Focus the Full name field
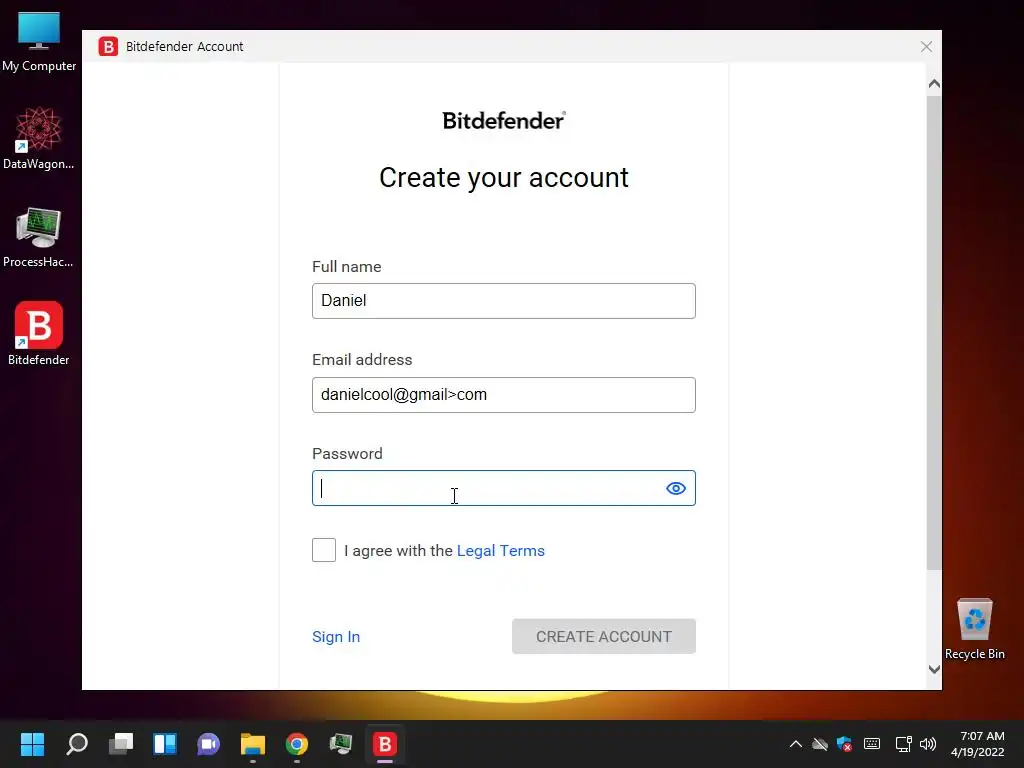The image size is (1024, 768). 504,301
